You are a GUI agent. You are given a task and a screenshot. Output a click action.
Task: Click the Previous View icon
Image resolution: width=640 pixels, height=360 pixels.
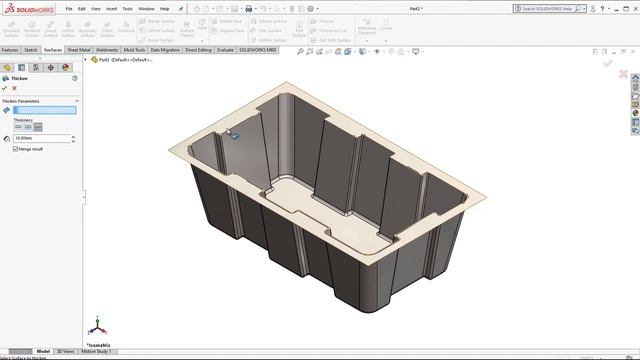(x=319, y=51)
